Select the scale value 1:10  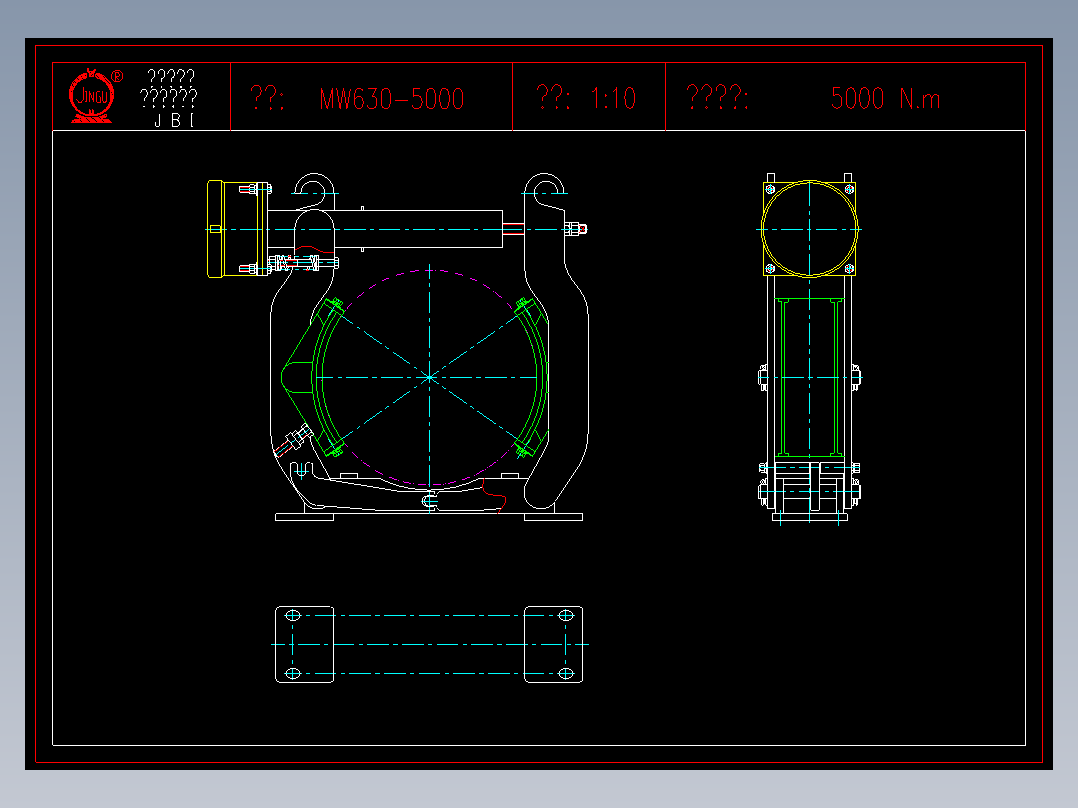coord(613,98)
